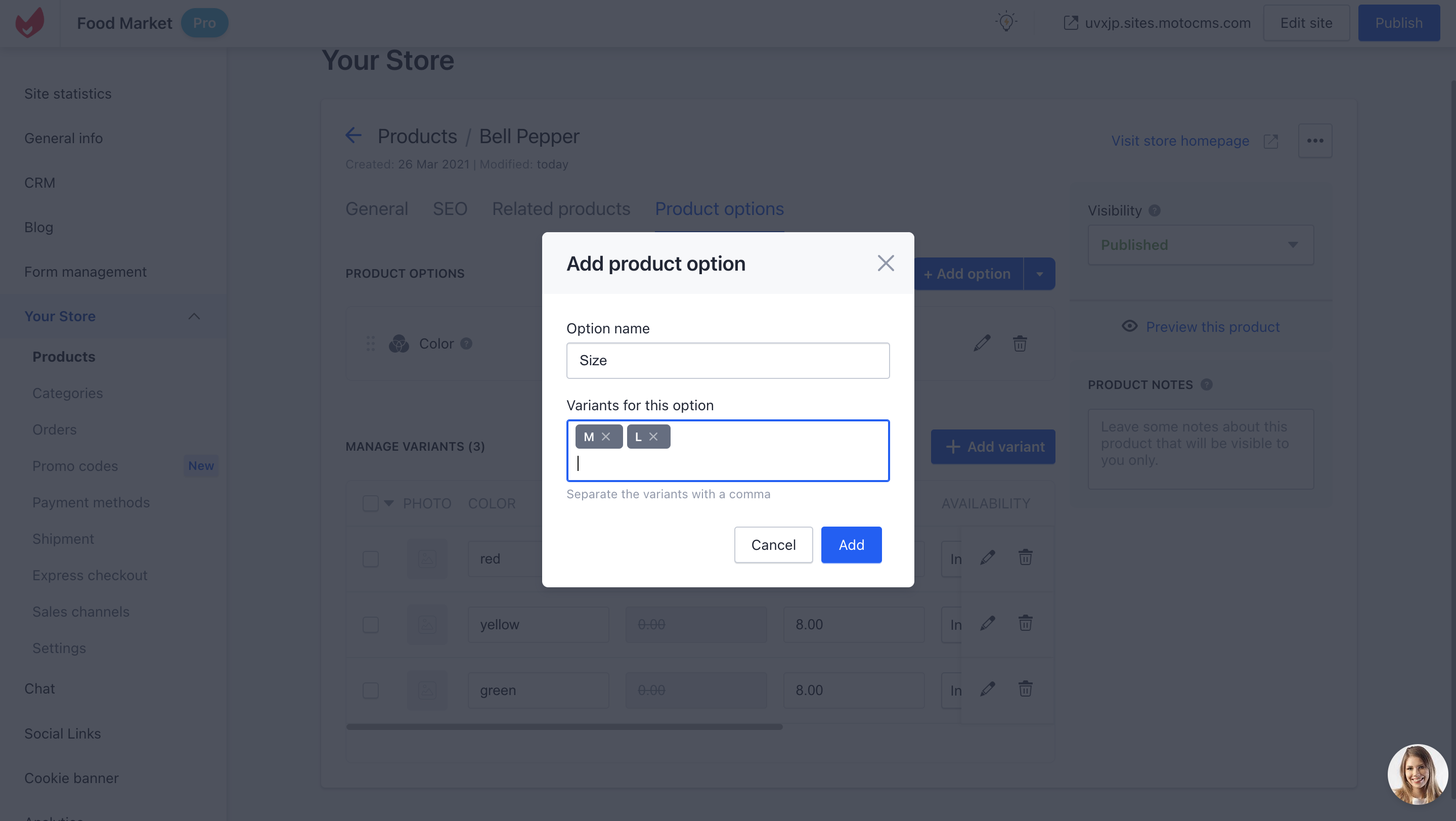The image size is (1456, 821).
Task: Edit the red variant pencil icon
Action: pyautogui.click(x=988, y=557)
